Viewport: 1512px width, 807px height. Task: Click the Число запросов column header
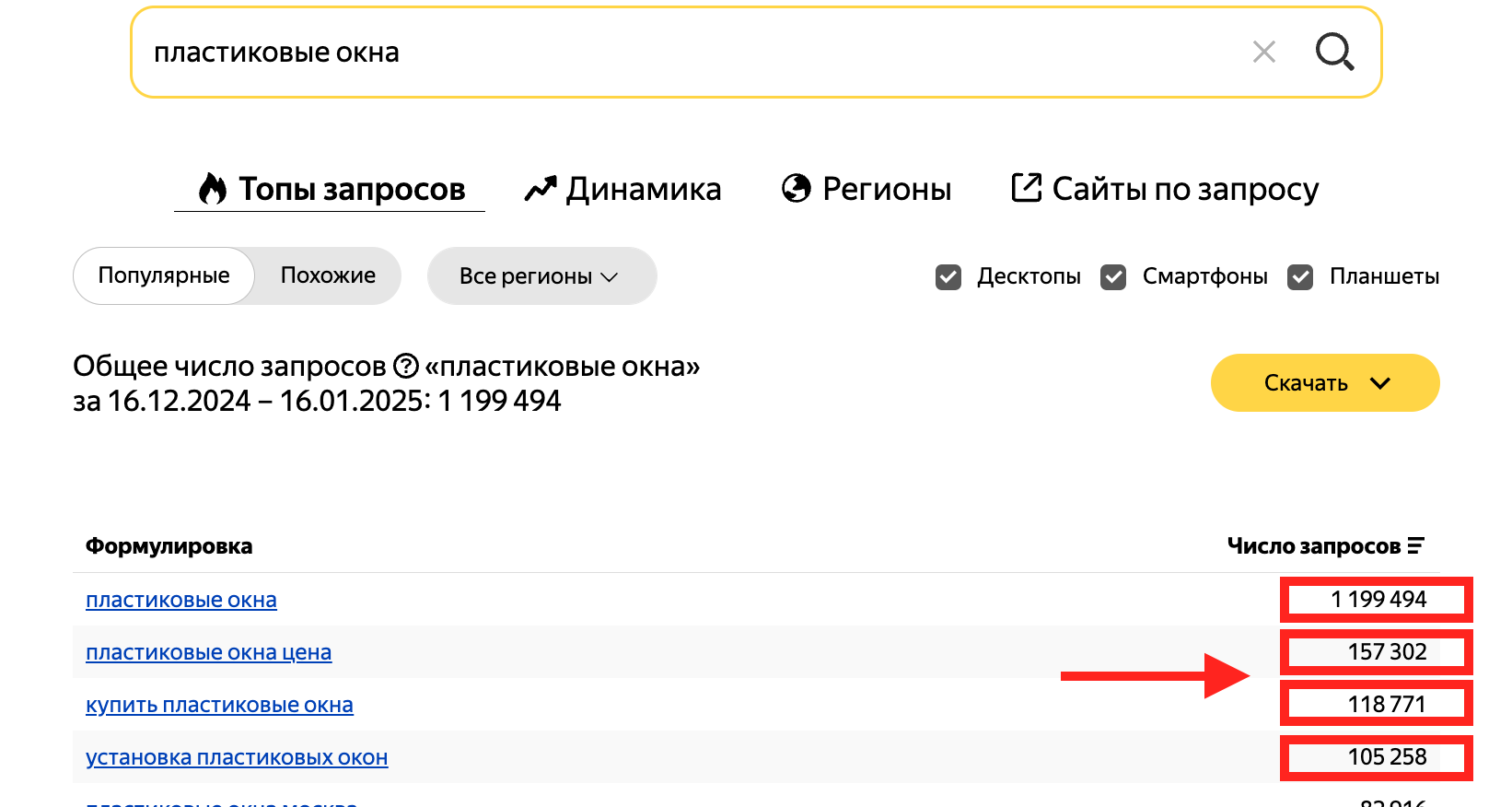point(1314,546)
